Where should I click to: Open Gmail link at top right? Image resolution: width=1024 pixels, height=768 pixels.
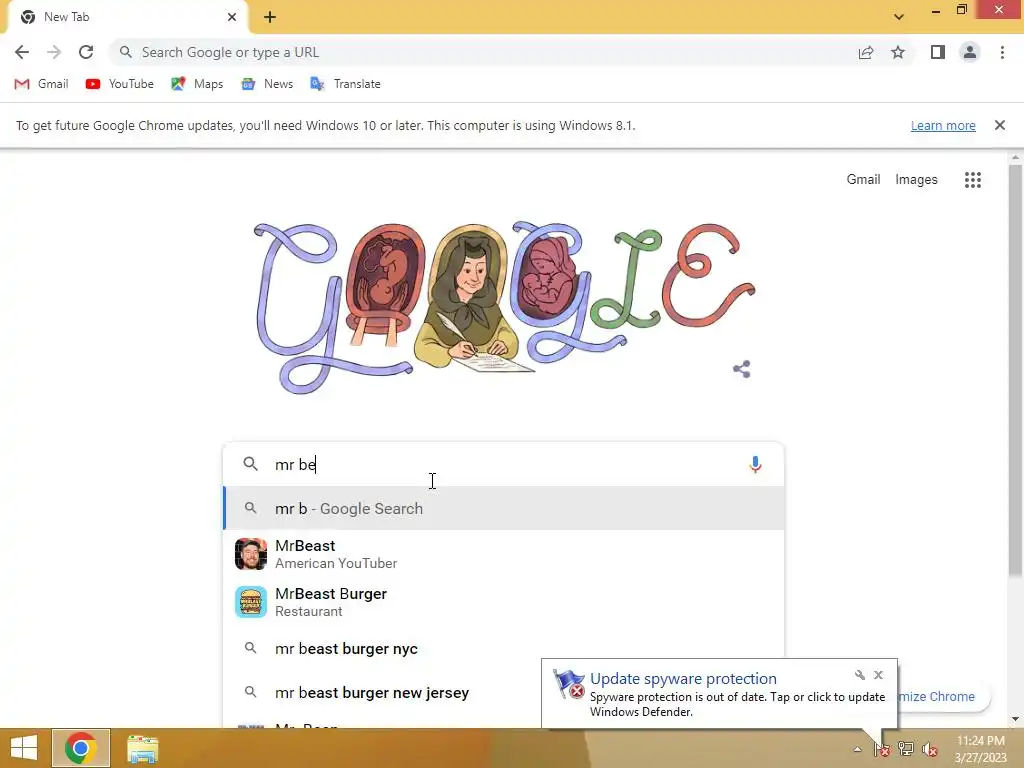point(863,179)
